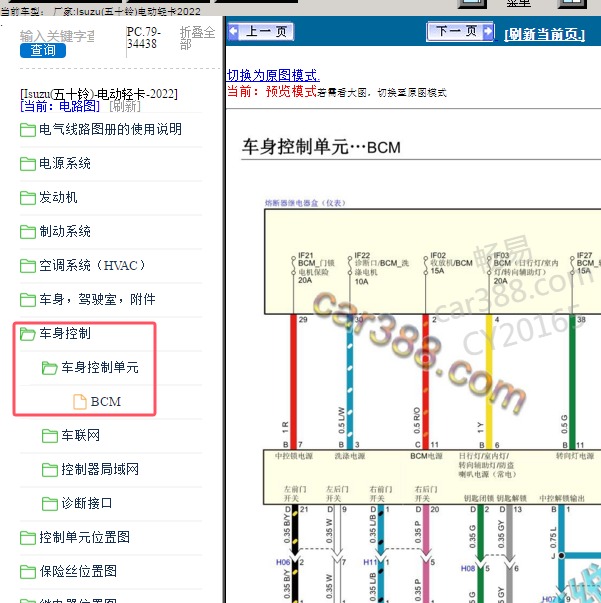Click the 刷新 link beside 电路图
Image resolution: width=601 pixels, height=603 pixels.
pyautogui.click(x=125, y=106)
